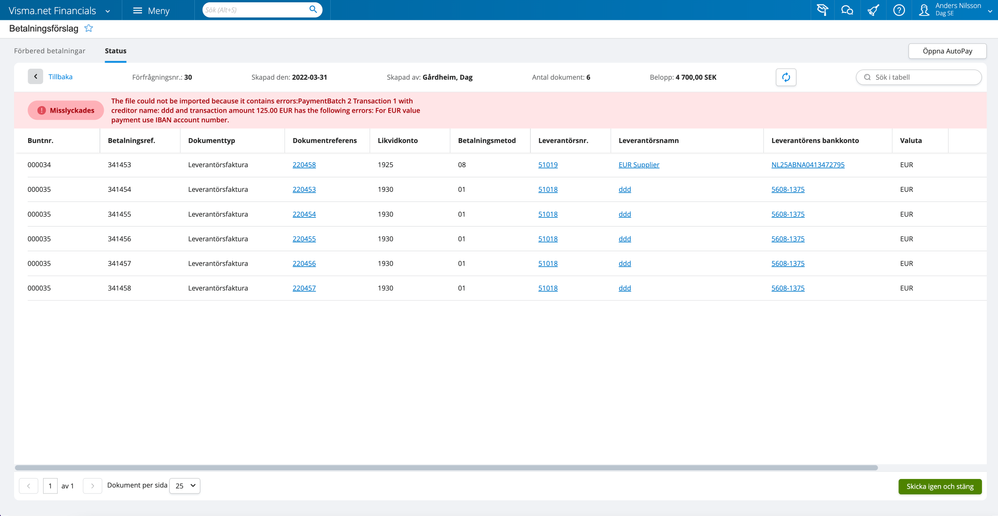
Task: Sort by the Betalningsmetod column header
Action: (x=486, y=140)
